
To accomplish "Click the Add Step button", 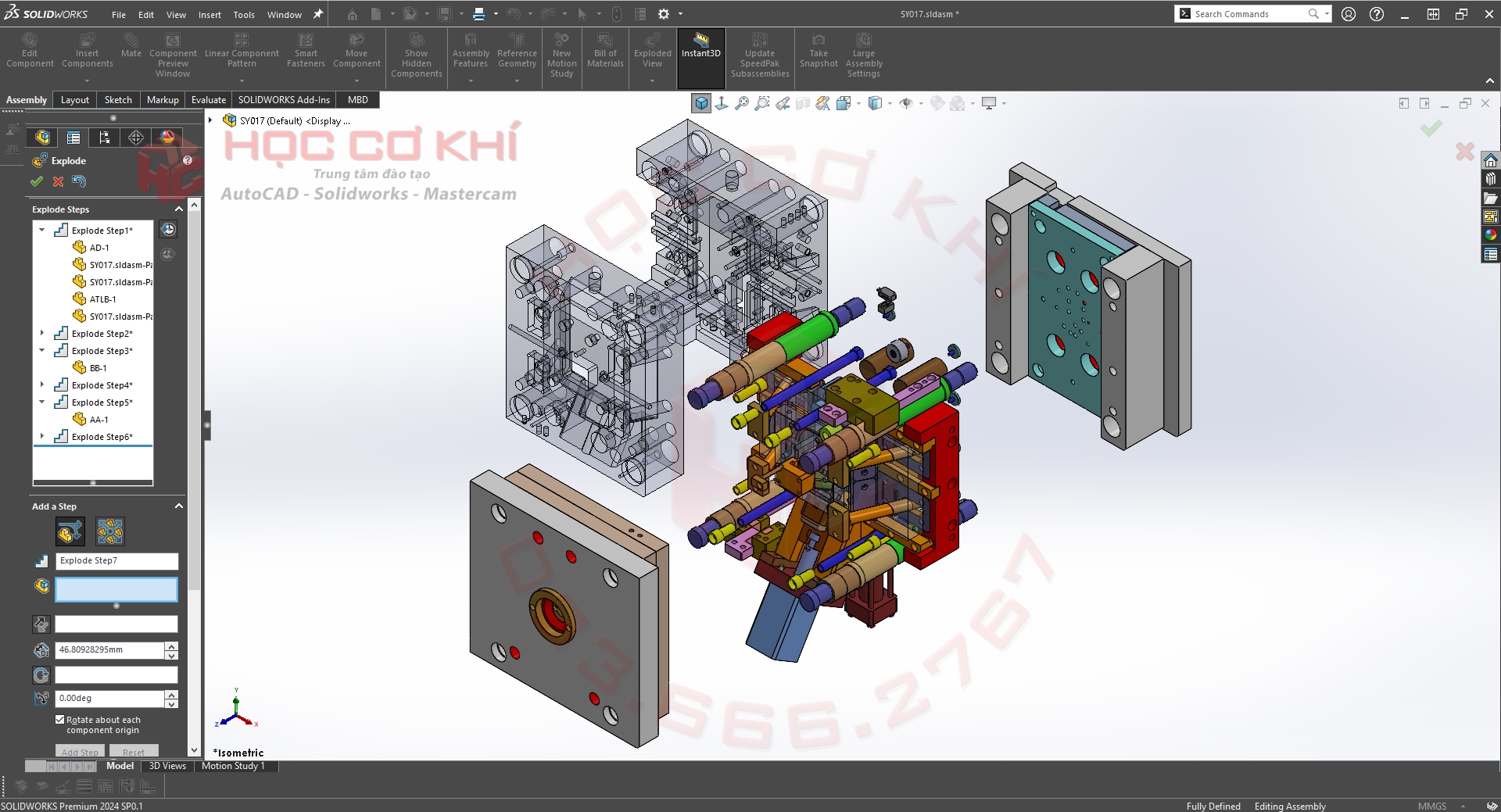I will pos(80,752).
